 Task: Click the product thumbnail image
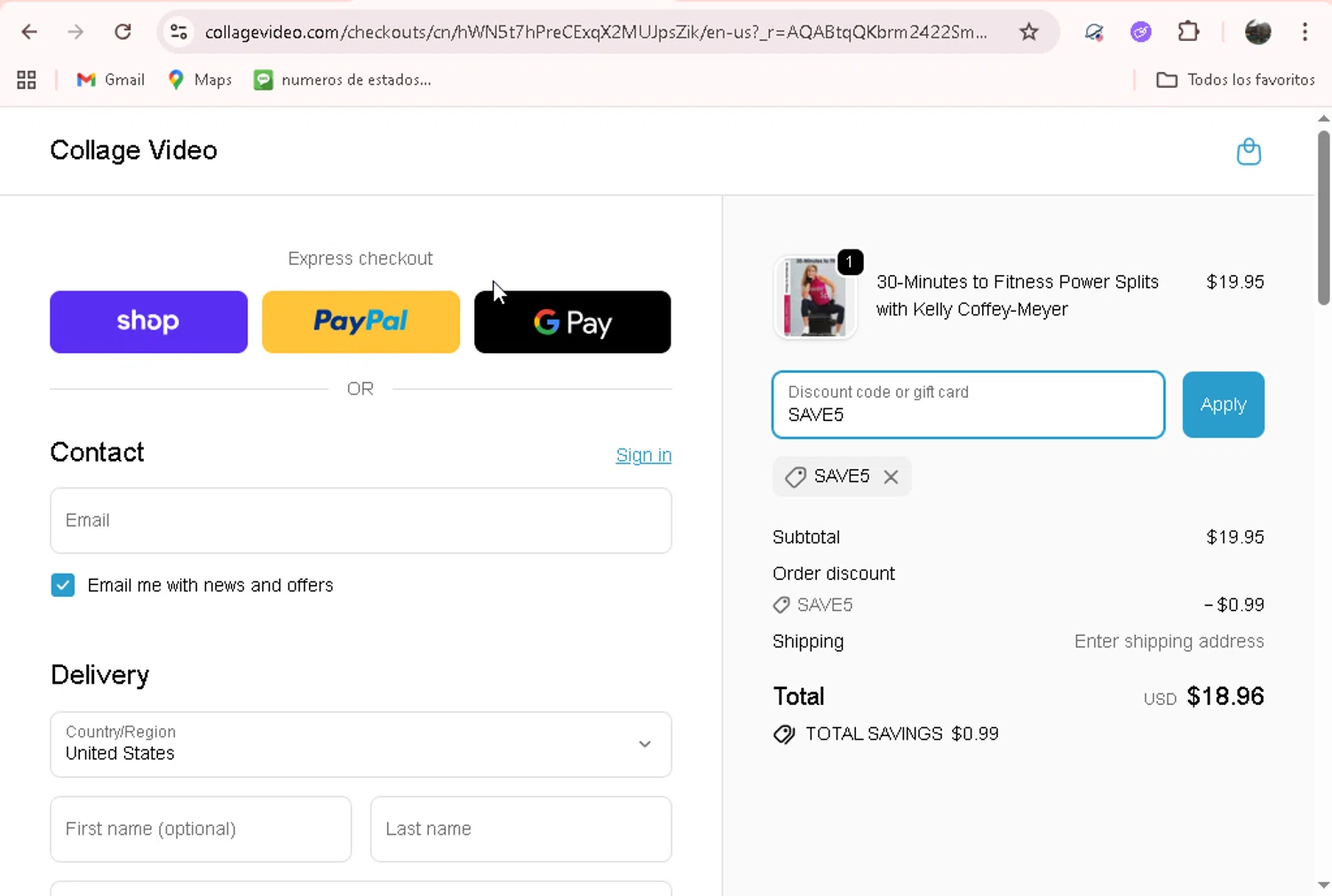(815, 297)
